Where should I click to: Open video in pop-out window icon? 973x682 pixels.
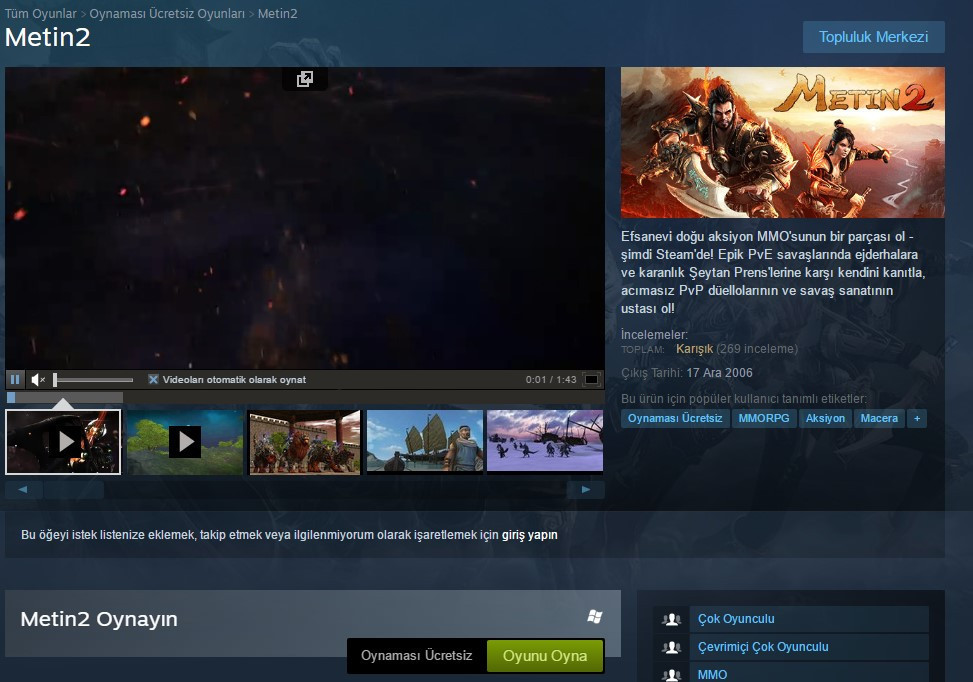(305, 79)
